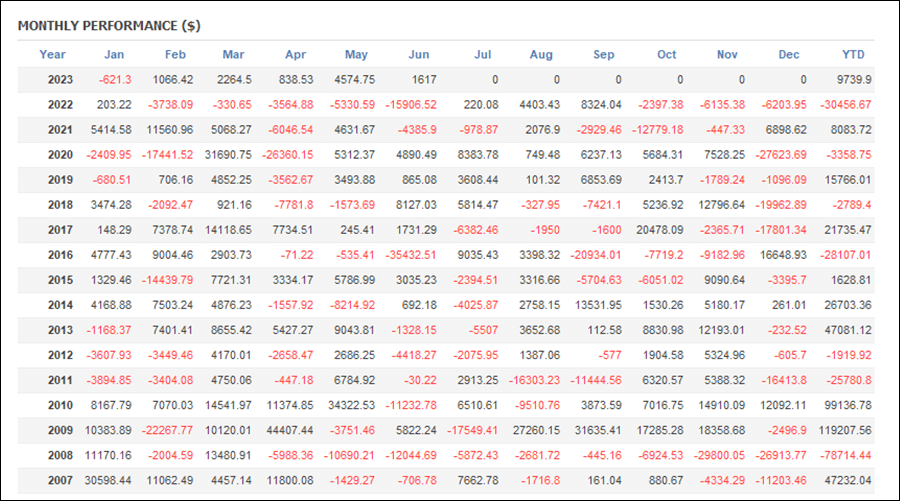900x501 pixels.
Task: Click the Jun column header
Action: point(419,54)
